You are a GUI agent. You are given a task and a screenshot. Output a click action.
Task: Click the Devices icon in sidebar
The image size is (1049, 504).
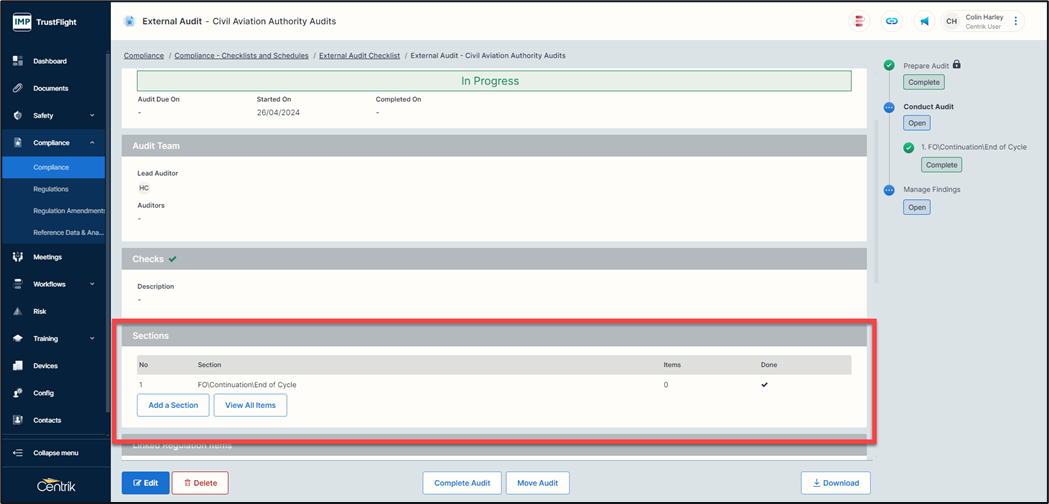pos(17,366)
